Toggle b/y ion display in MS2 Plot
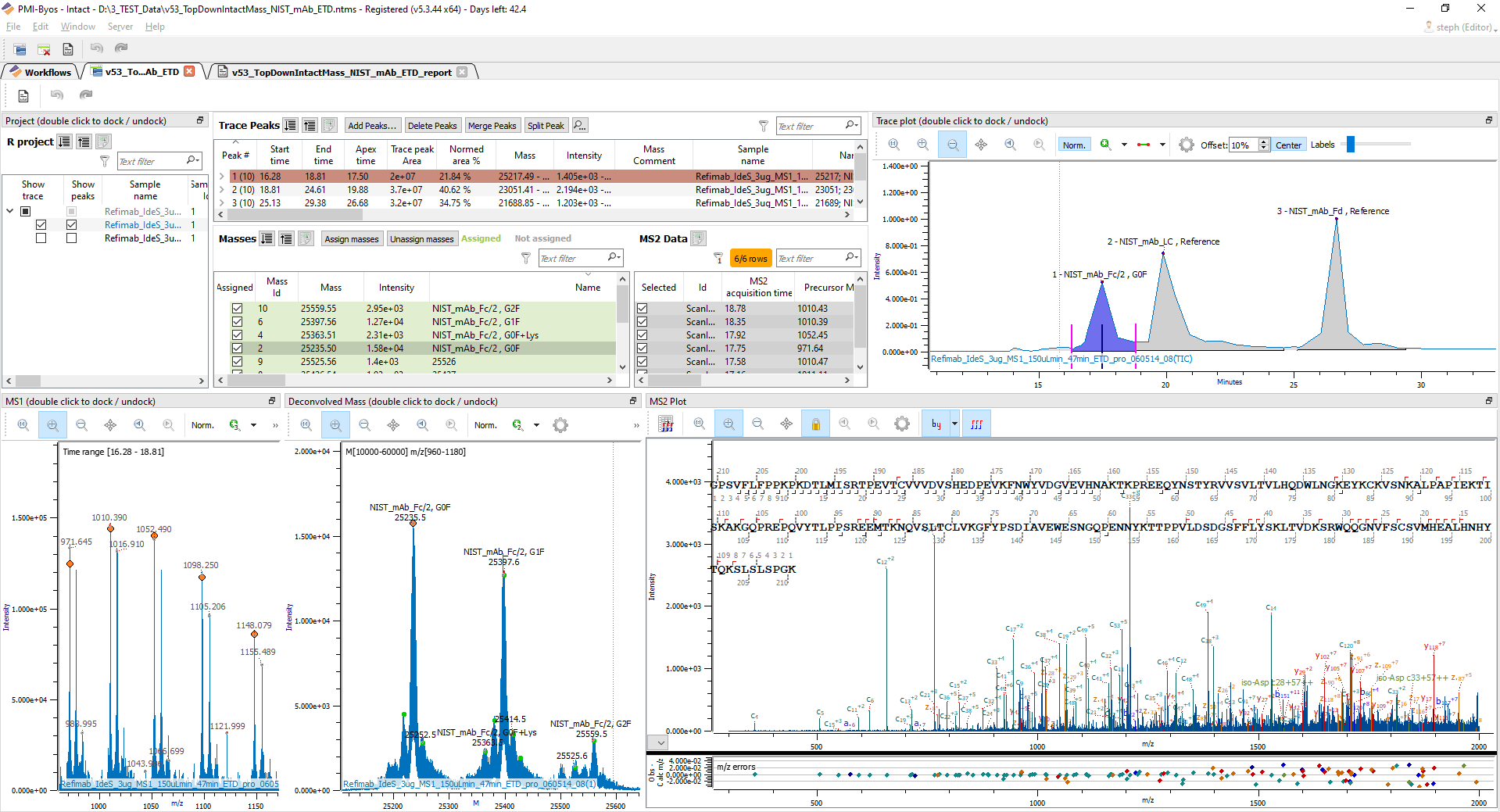1500x812 pixels. point(936,424)
